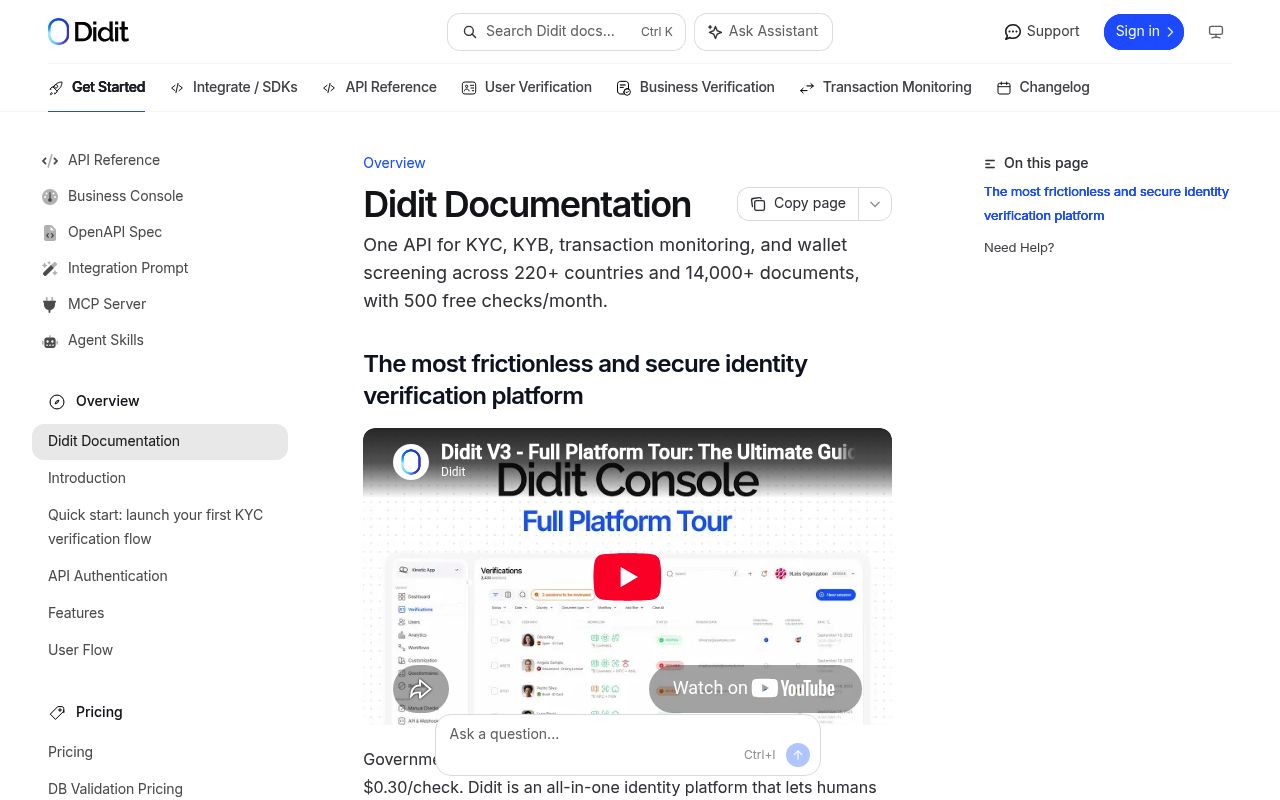Open the Get Started tab
The width and height of the screenshot is (1280, 800).
(97, 88)
